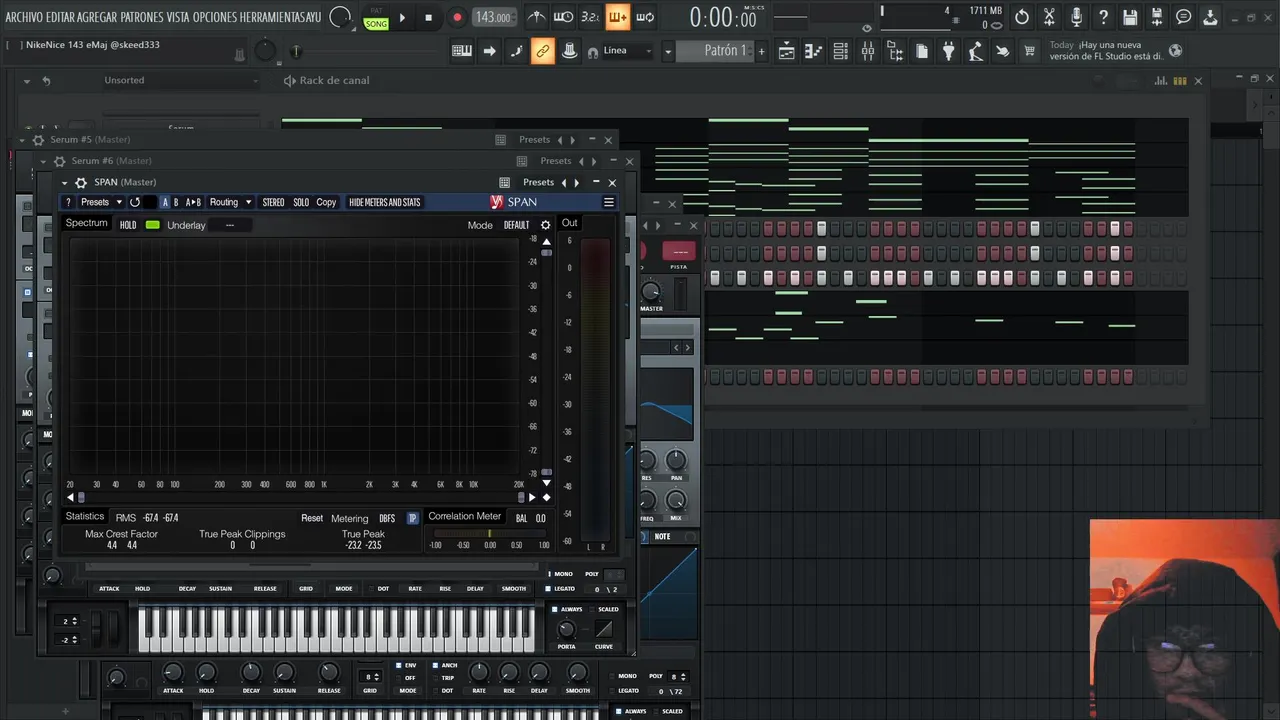This screenshot has height=720, width=1280.
Task: Copy state with A▸B button
Action: [193, 202]
